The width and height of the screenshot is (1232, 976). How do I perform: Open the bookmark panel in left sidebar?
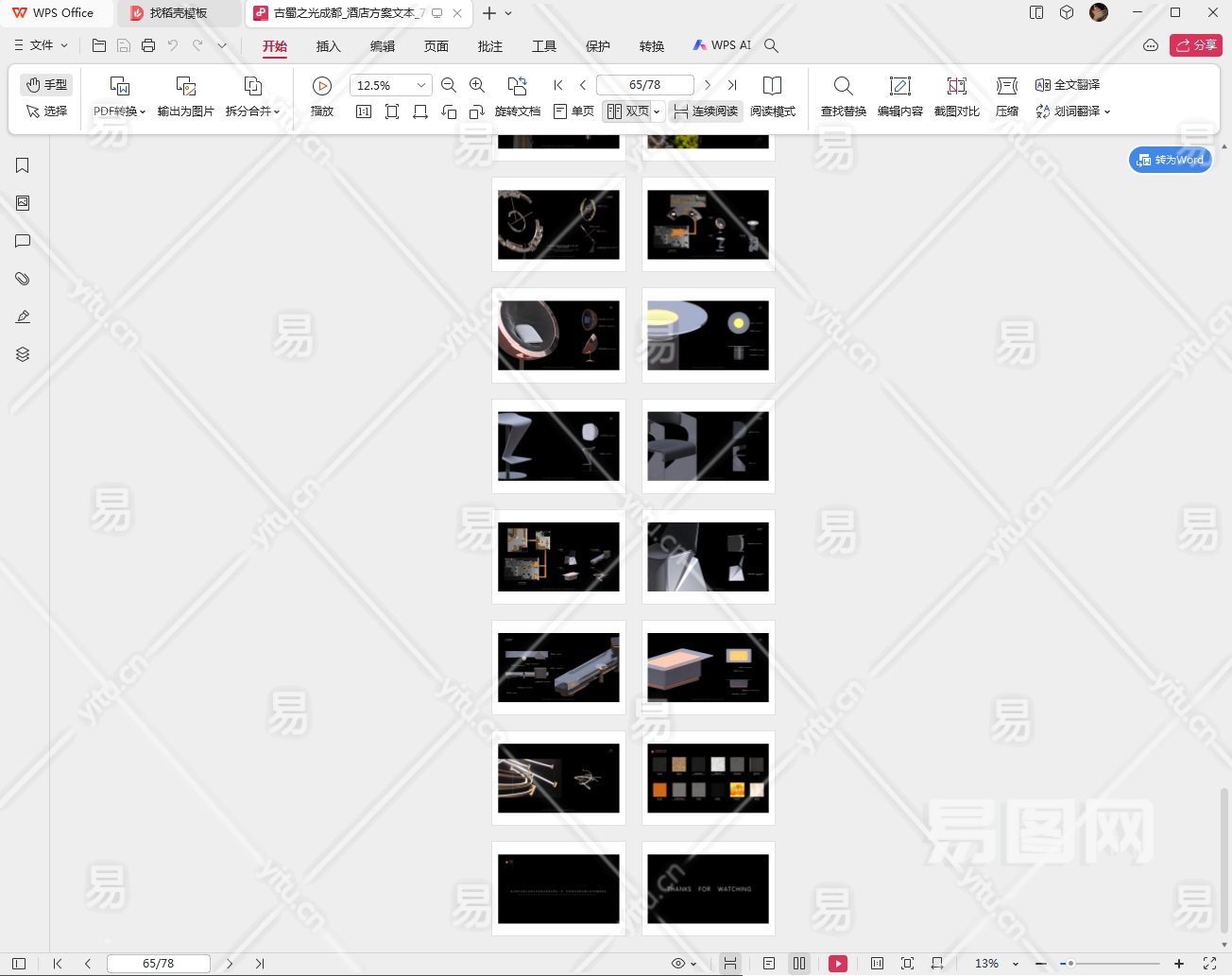(x=23, y=165)
